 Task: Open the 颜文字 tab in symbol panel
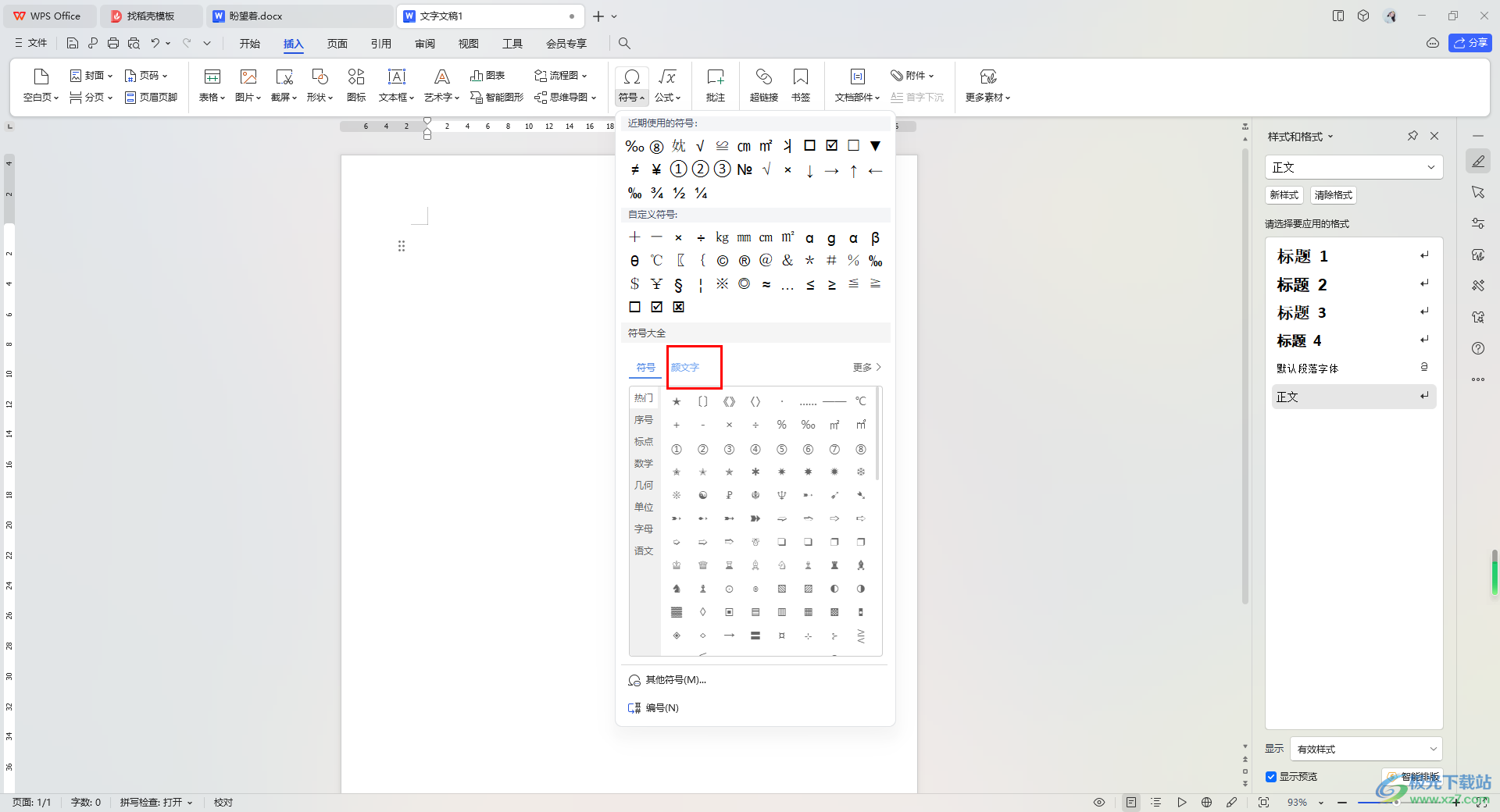coord(685,367)
